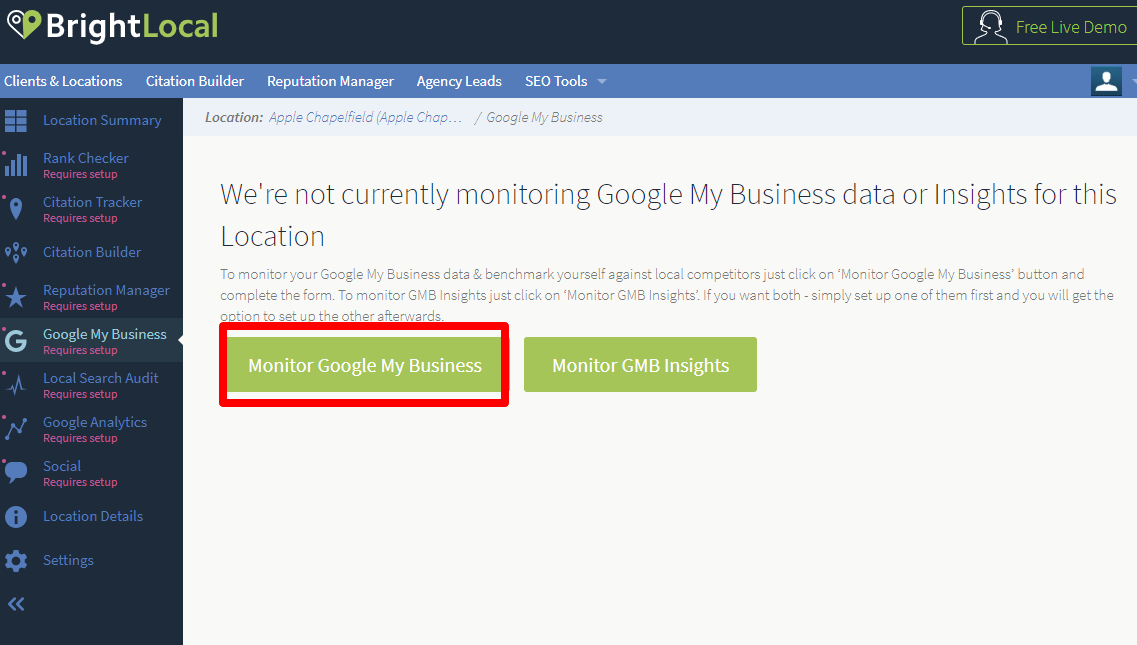Click 'Requires setup' under Rank Checker
Viewport: 1137px width, 645px height.
(80, 174)
